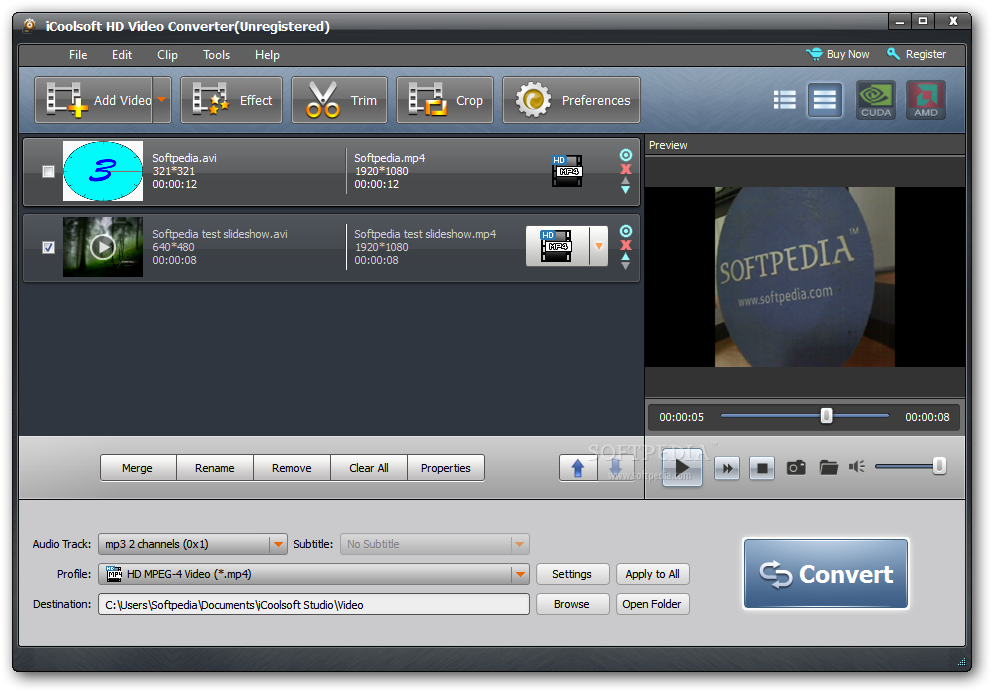The width and height of the screenshot is (992, 692).
Task: Toggle NVIDIA CUDA acceleration
Action: tap(876, 100)
